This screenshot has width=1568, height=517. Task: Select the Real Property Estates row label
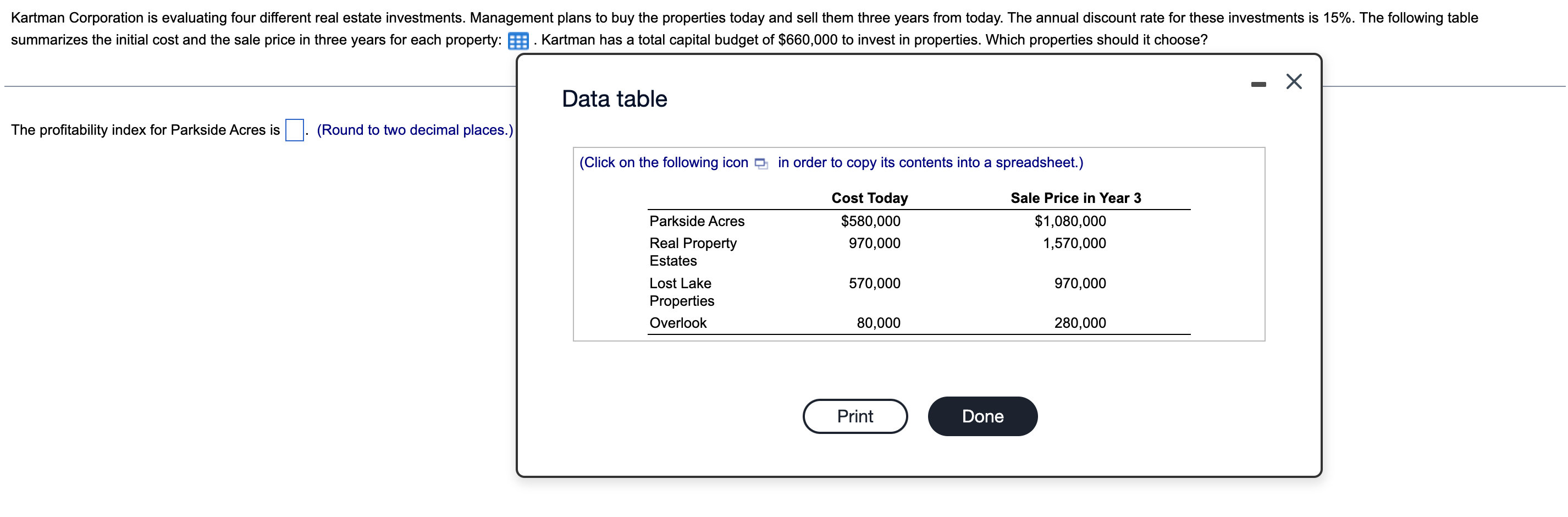(x=693, y=251)
